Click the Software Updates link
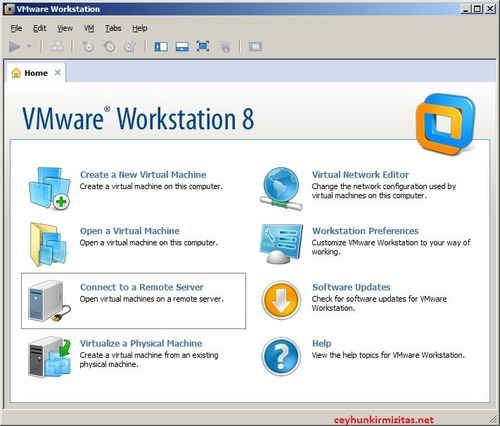 click(351, 287)
